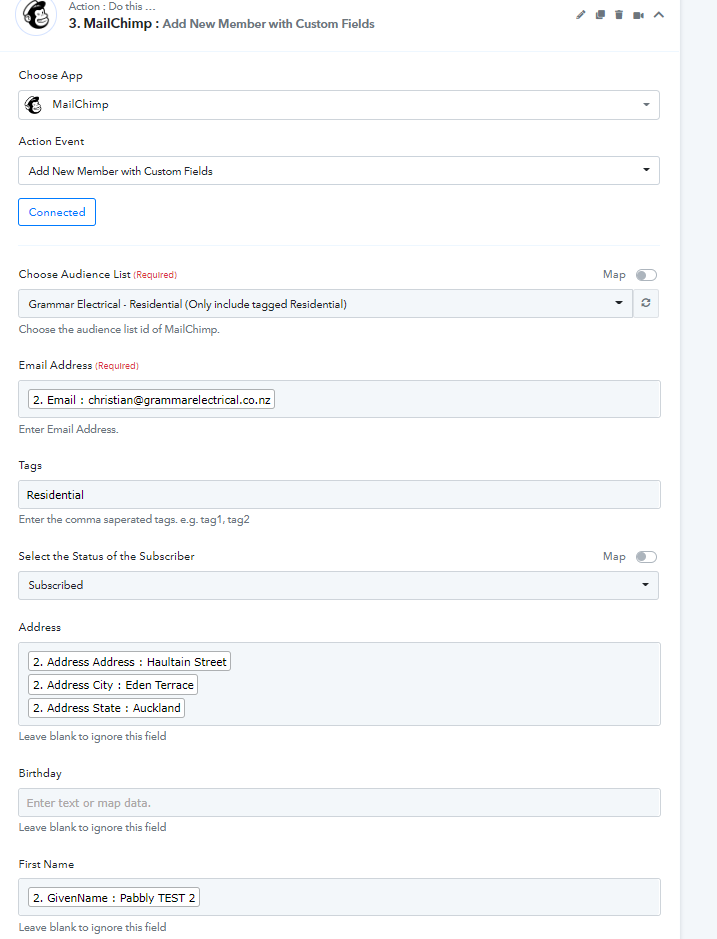
Task: Click the pencil rename step icon
Action: pos(580,15)
